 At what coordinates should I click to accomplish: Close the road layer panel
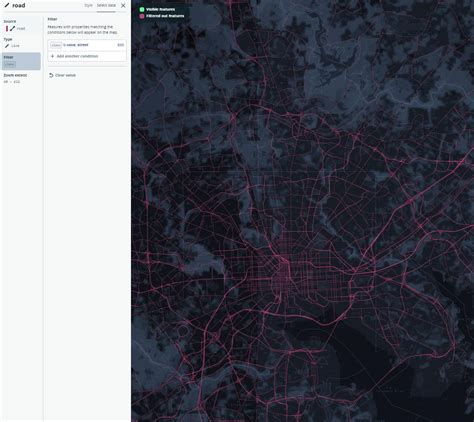click(x=123, y=6)
